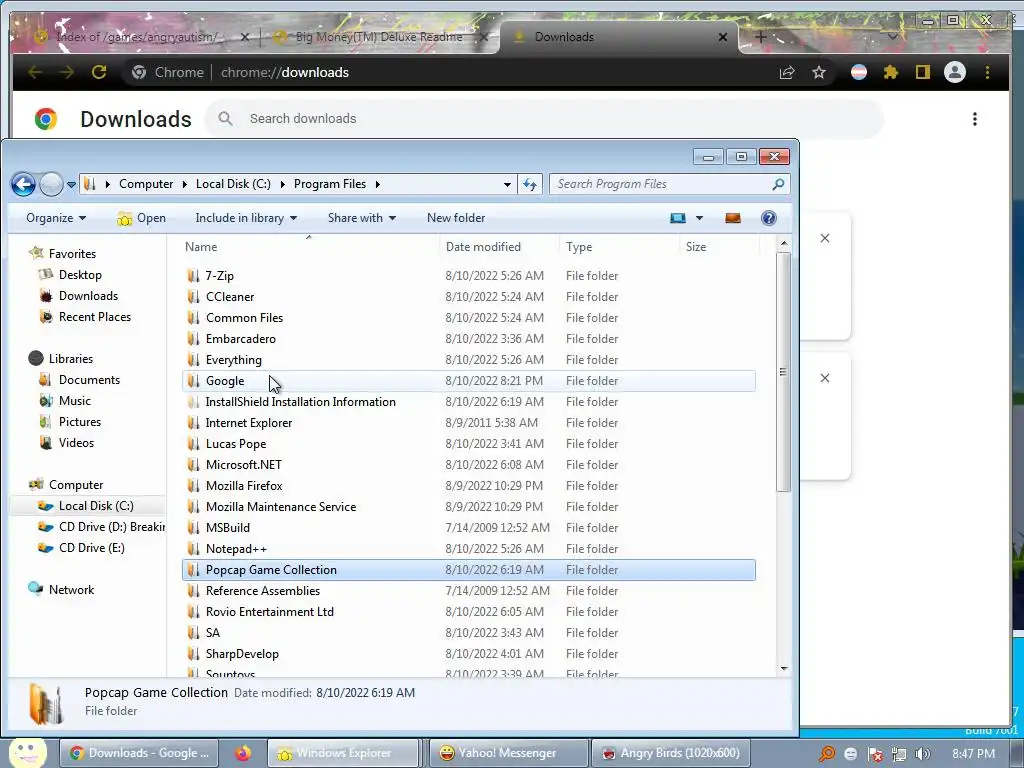Expand Include in library dropdown
1024x768 pixels.
(x=246, y=218)
